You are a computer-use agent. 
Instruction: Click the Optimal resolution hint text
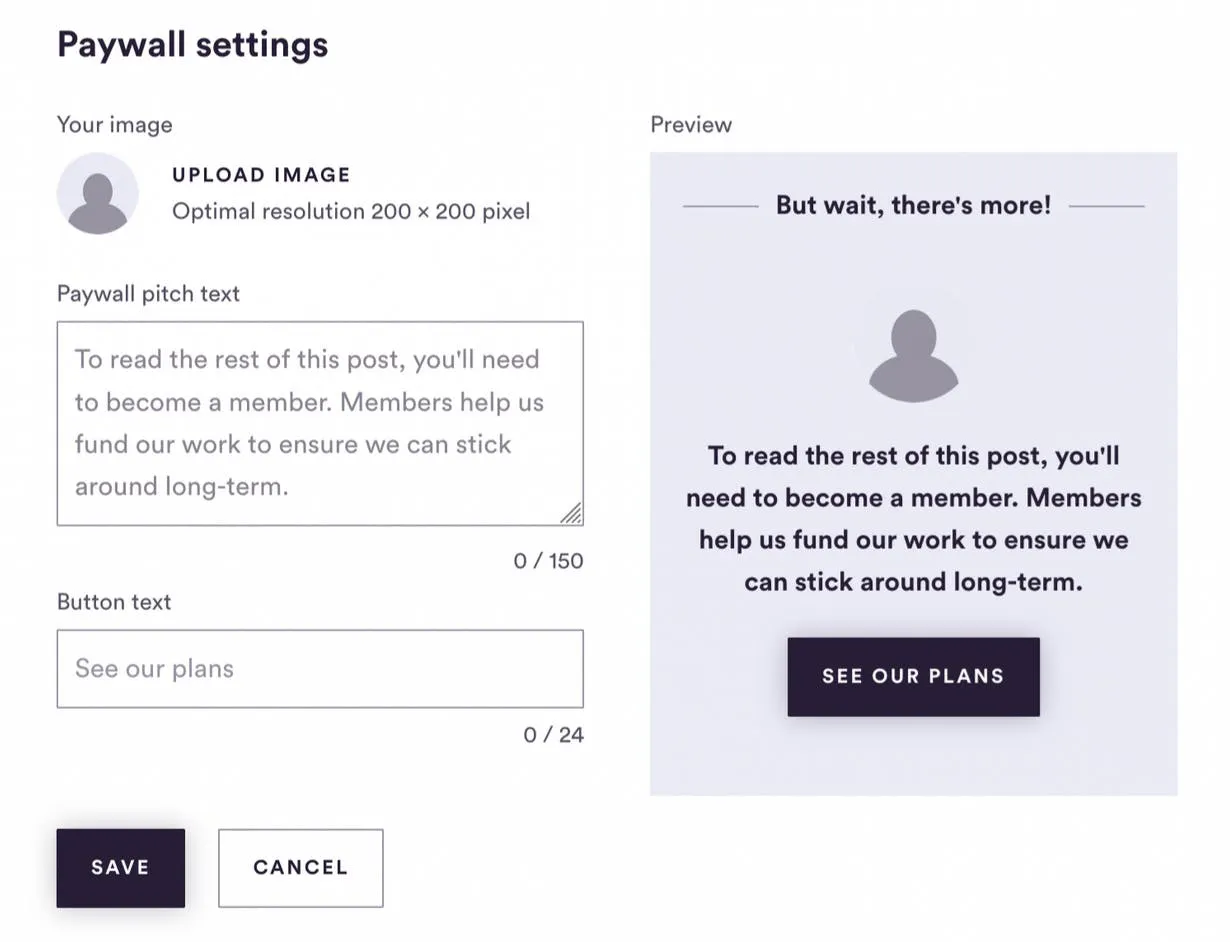tap(351, 212)
